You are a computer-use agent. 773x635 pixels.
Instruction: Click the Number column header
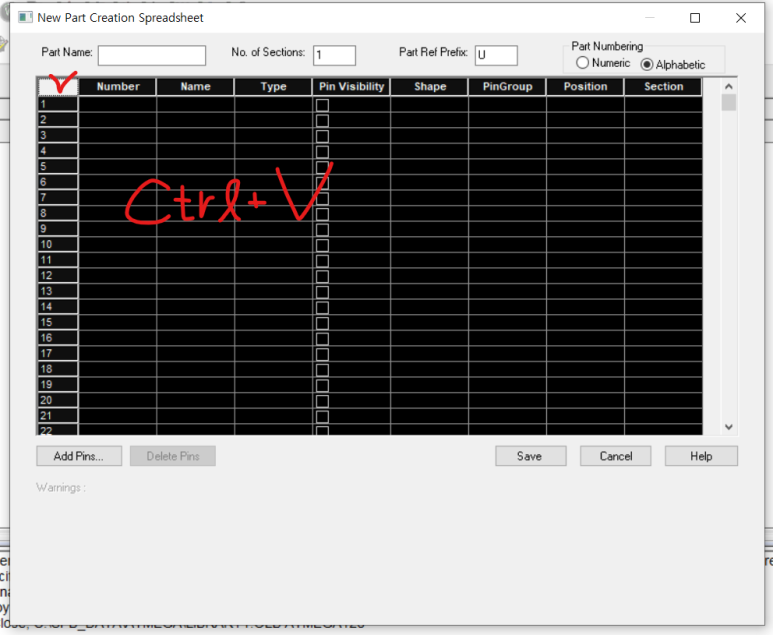tap(118, 87)
